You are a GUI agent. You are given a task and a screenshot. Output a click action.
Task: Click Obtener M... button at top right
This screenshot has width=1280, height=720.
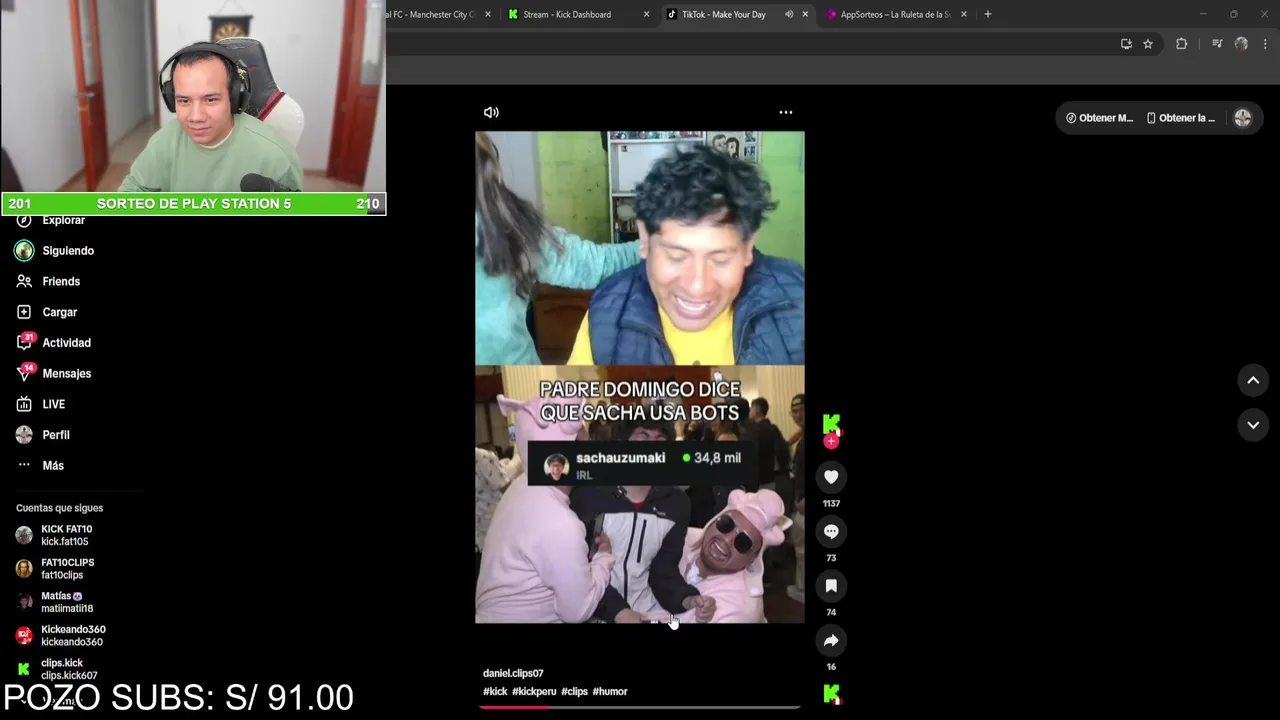tap(1100, 118)
